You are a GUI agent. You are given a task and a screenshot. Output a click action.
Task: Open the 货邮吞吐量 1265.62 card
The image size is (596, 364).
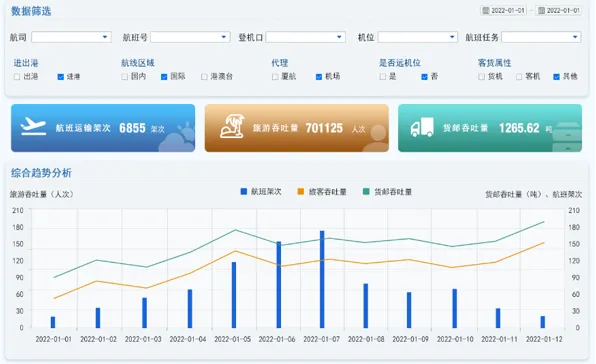click(490, 128)
